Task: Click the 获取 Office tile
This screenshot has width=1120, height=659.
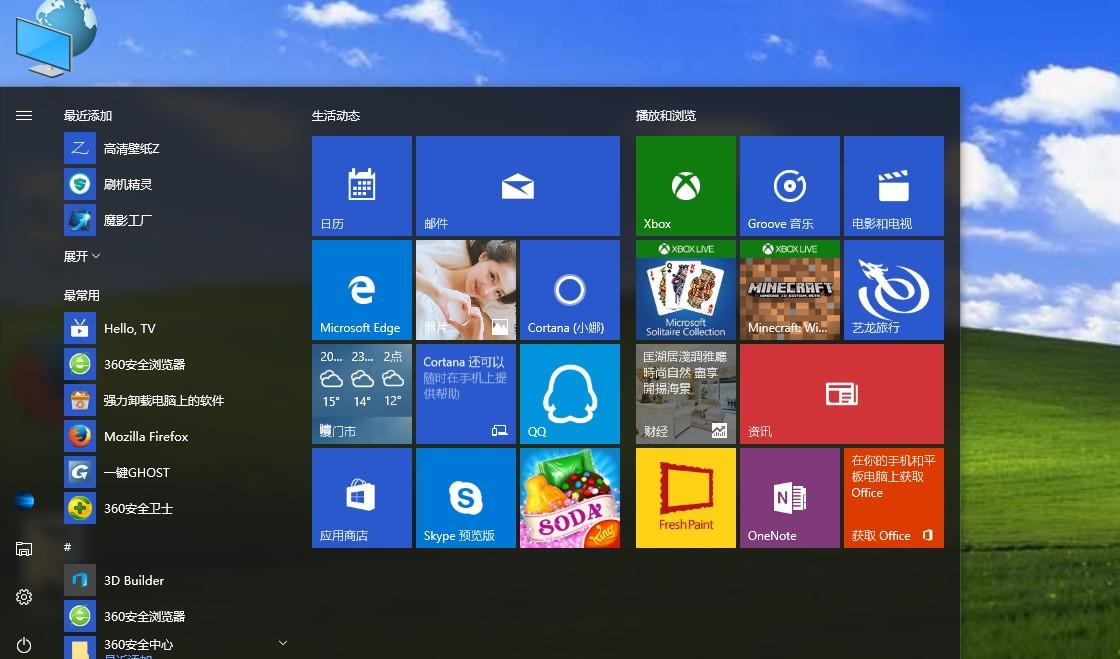Action: 894,498
